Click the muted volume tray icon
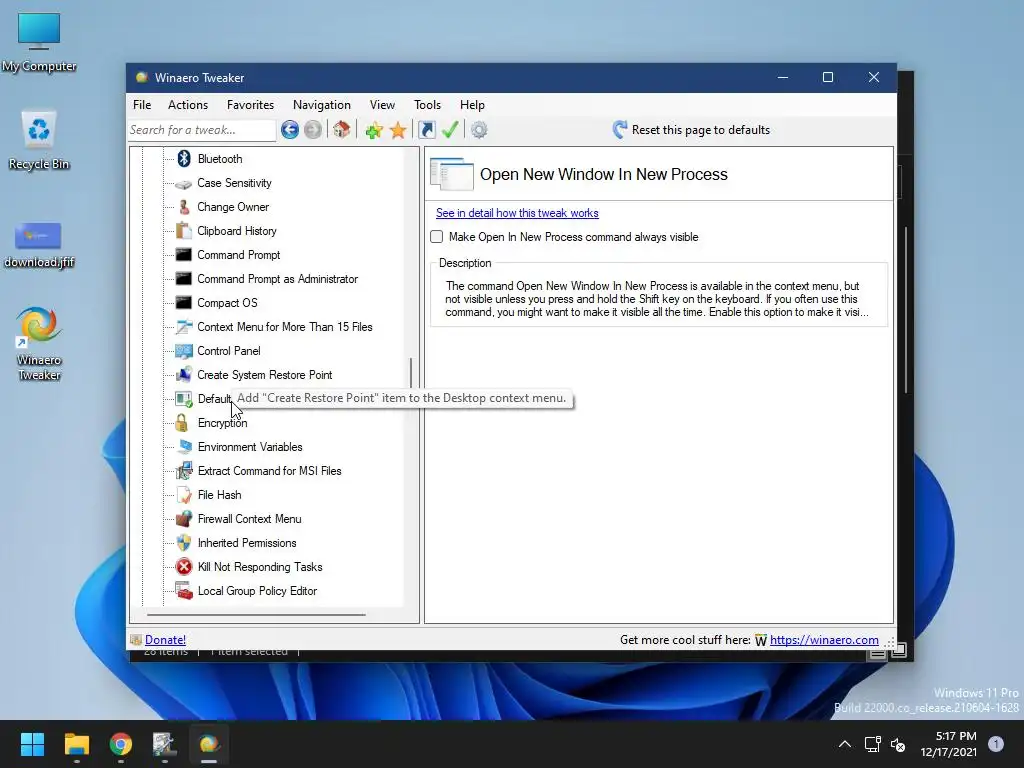This screenshot has width=1024, height=768. click(898, 744)
